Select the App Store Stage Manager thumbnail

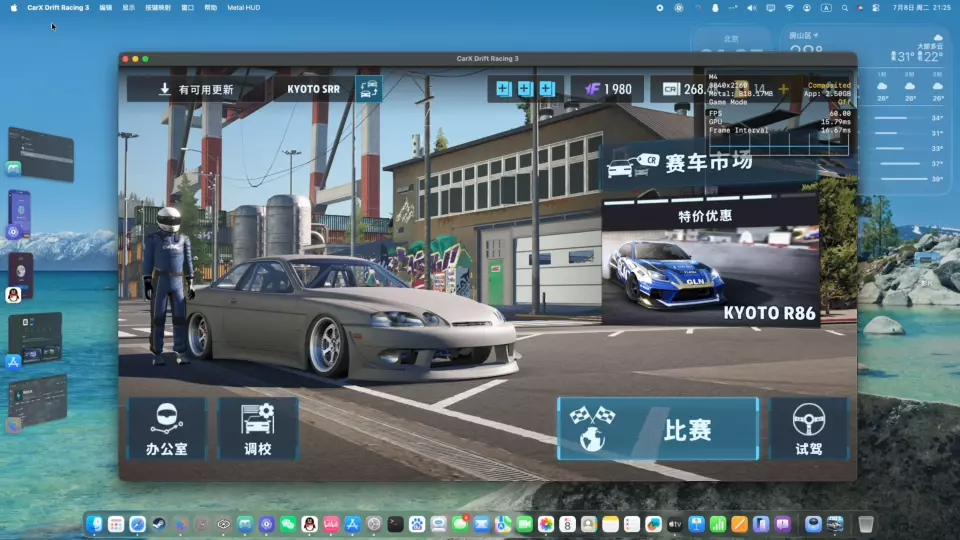[x=34, y=339]
